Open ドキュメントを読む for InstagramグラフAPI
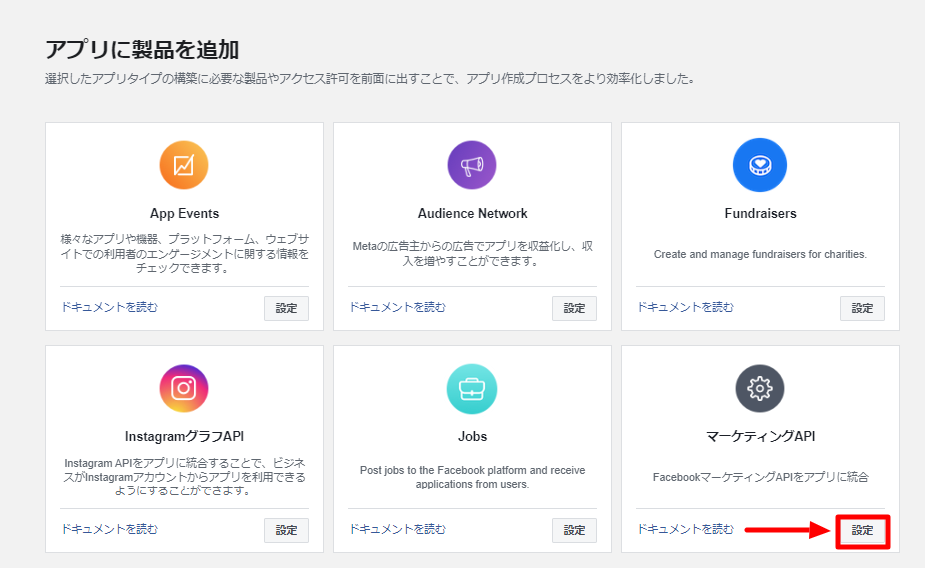This screenshot has height=568, width=925. (x=110, y=529)
